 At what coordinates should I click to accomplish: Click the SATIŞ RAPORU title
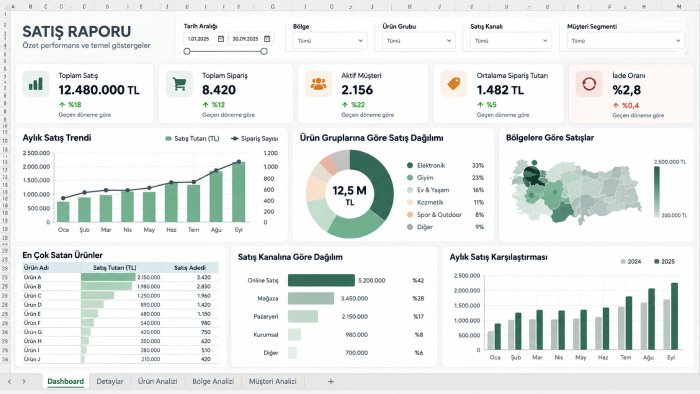pyautogui.click(x=77, y=31)
